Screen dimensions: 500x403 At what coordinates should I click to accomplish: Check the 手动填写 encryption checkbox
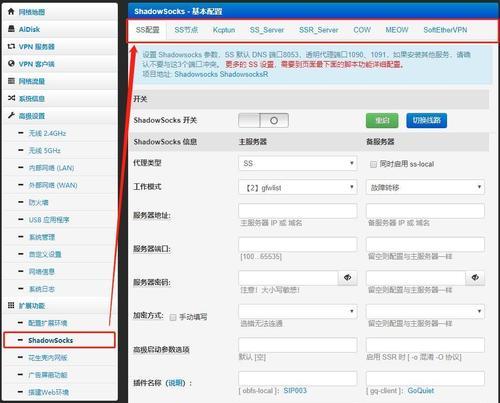tap(173, 317)
